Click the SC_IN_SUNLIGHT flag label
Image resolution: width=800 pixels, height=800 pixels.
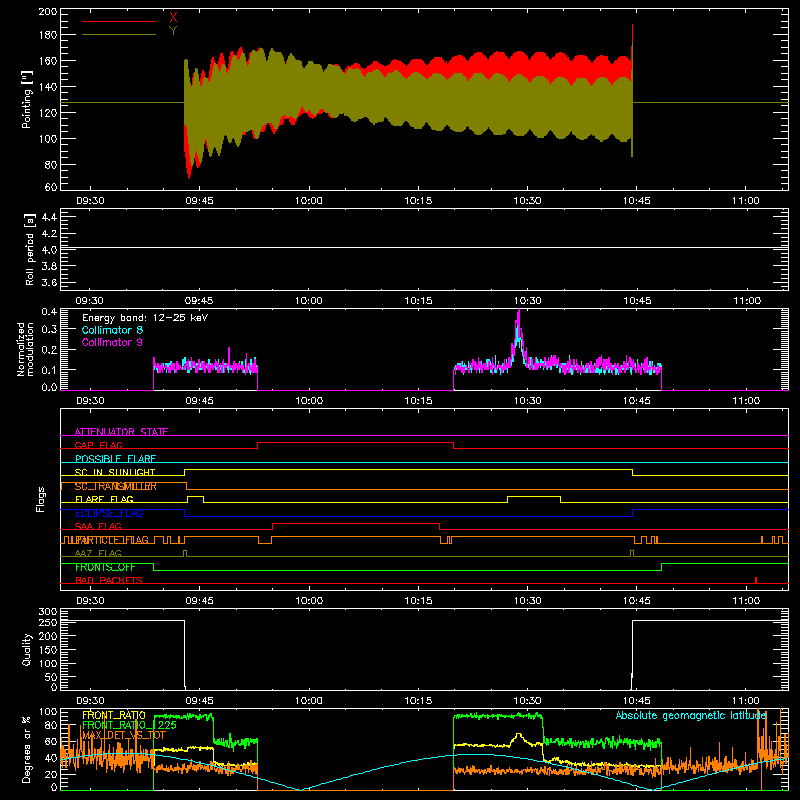[115, 472]
